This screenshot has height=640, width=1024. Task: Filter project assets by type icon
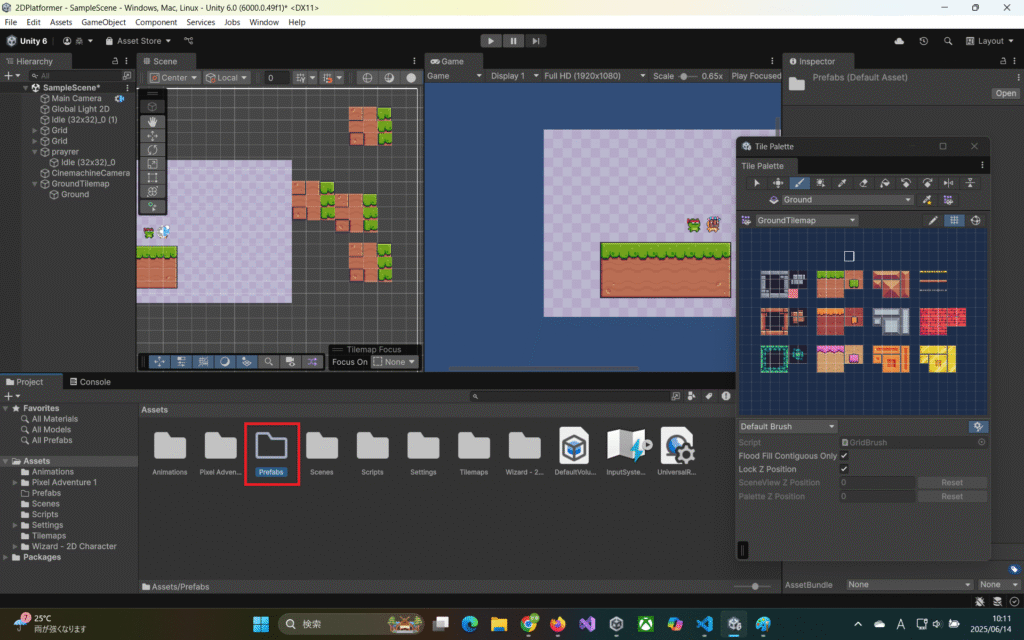[x=692, y=396]
